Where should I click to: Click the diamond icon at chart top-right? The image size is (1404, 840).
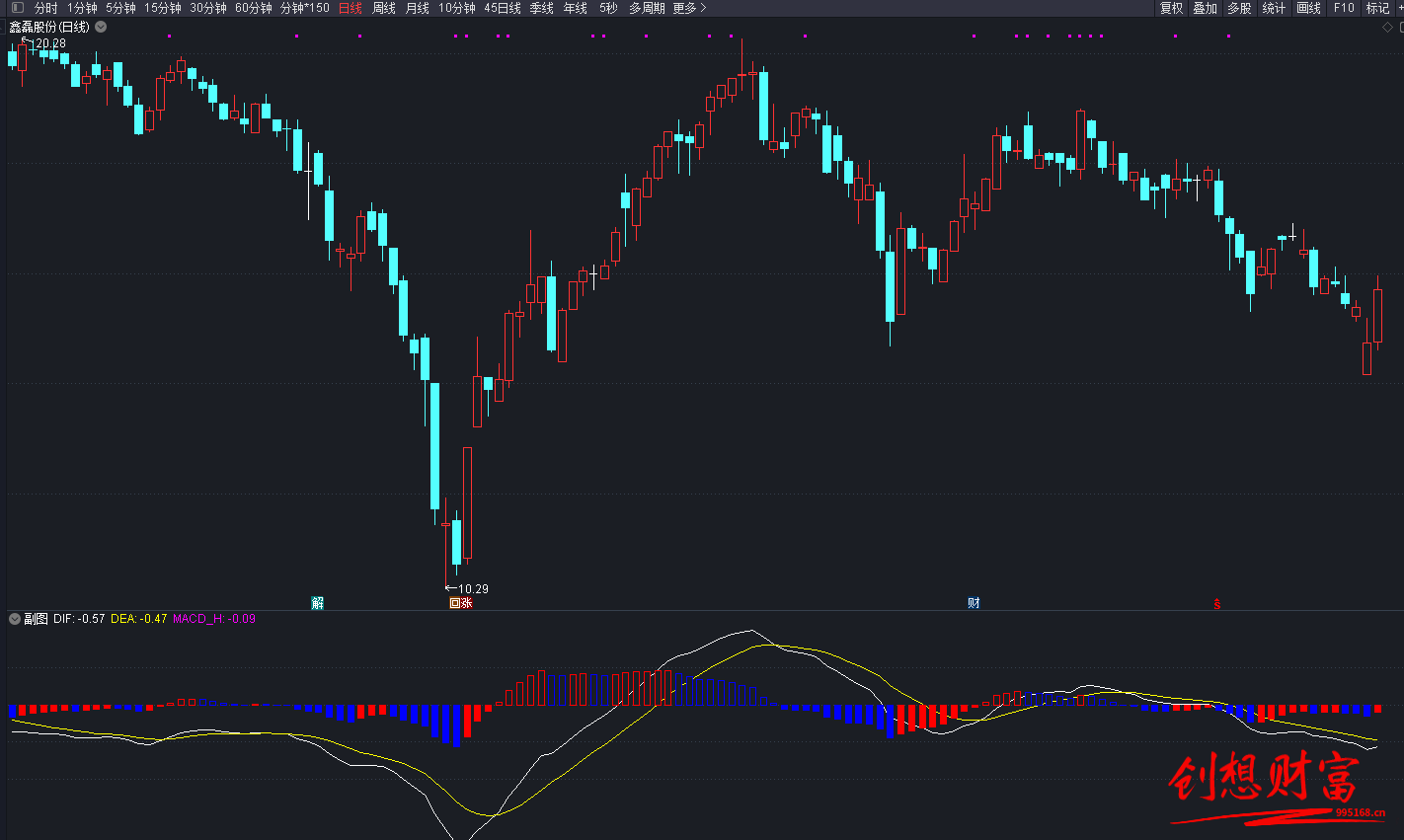coord(1387,28)
